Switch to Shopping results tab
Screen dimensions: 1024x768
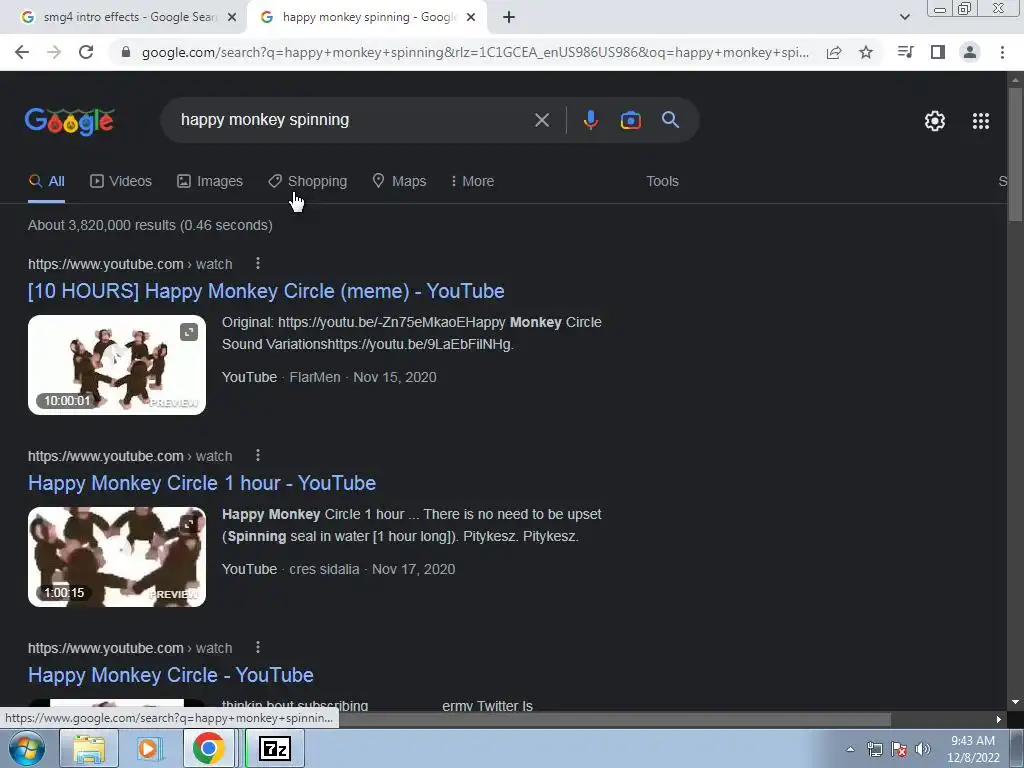(x=308, y=182)
